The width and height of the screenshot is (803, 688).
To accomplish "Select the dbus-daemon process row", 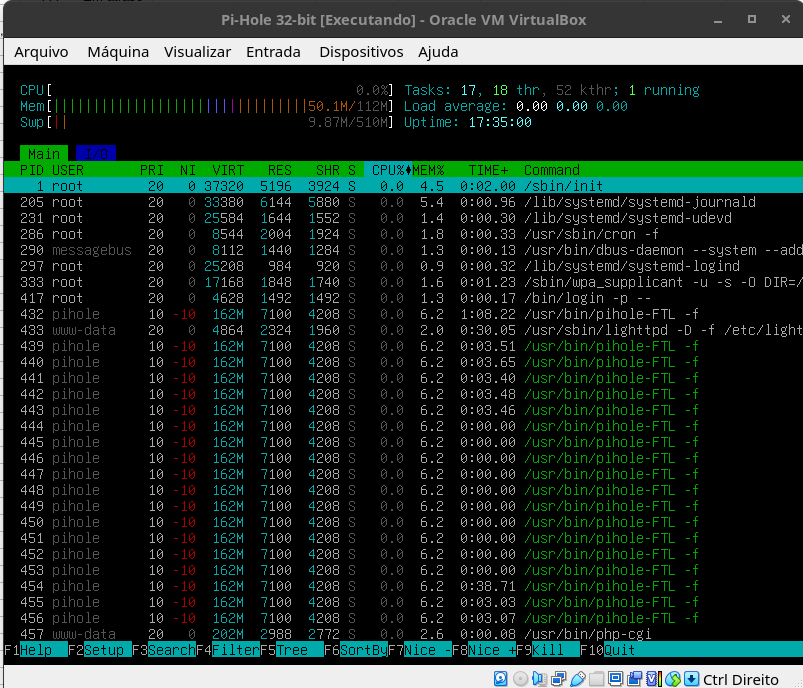I will 404,250.
